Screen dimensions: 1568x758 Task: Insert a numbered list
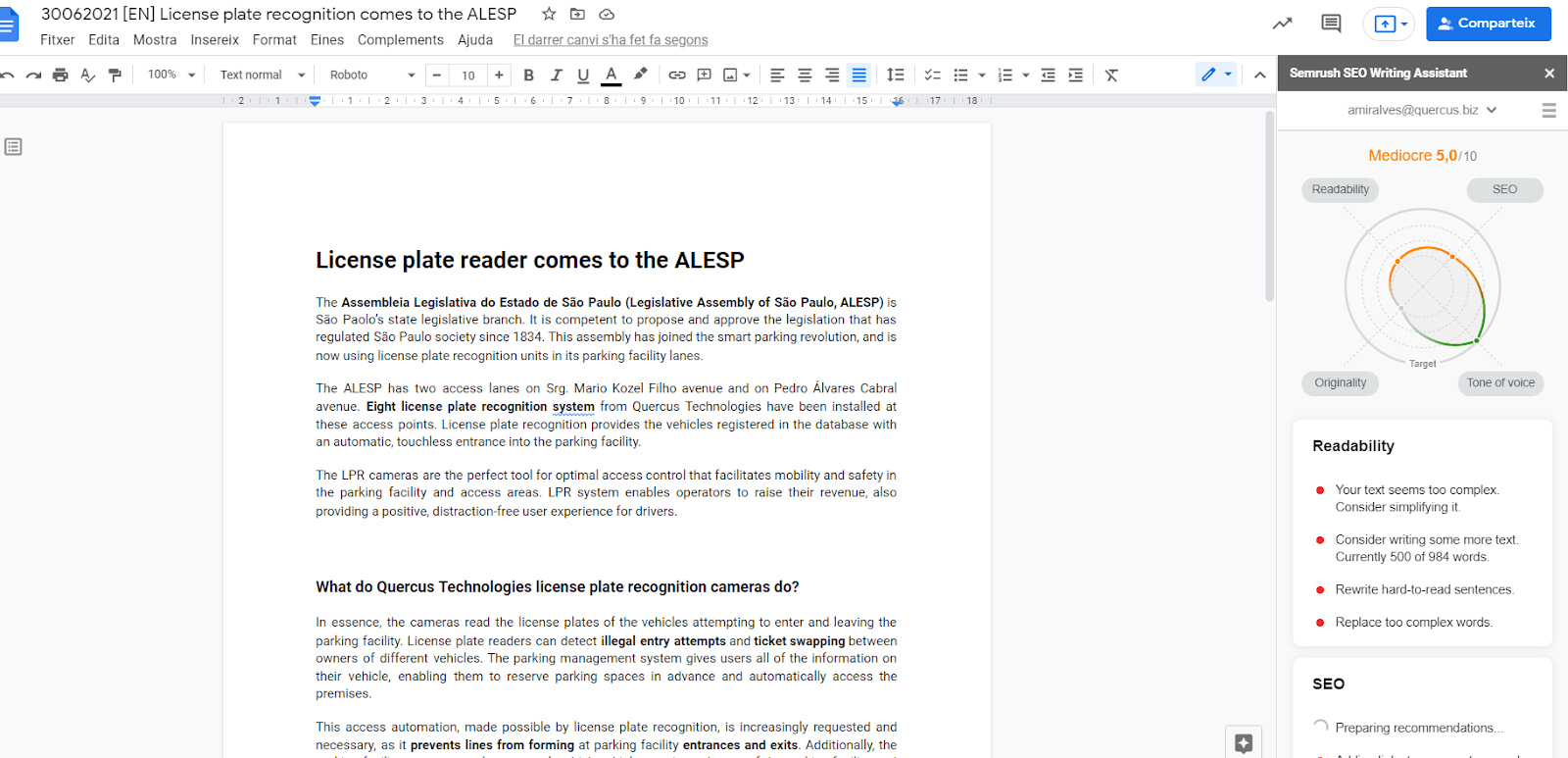pos(1004,75)
